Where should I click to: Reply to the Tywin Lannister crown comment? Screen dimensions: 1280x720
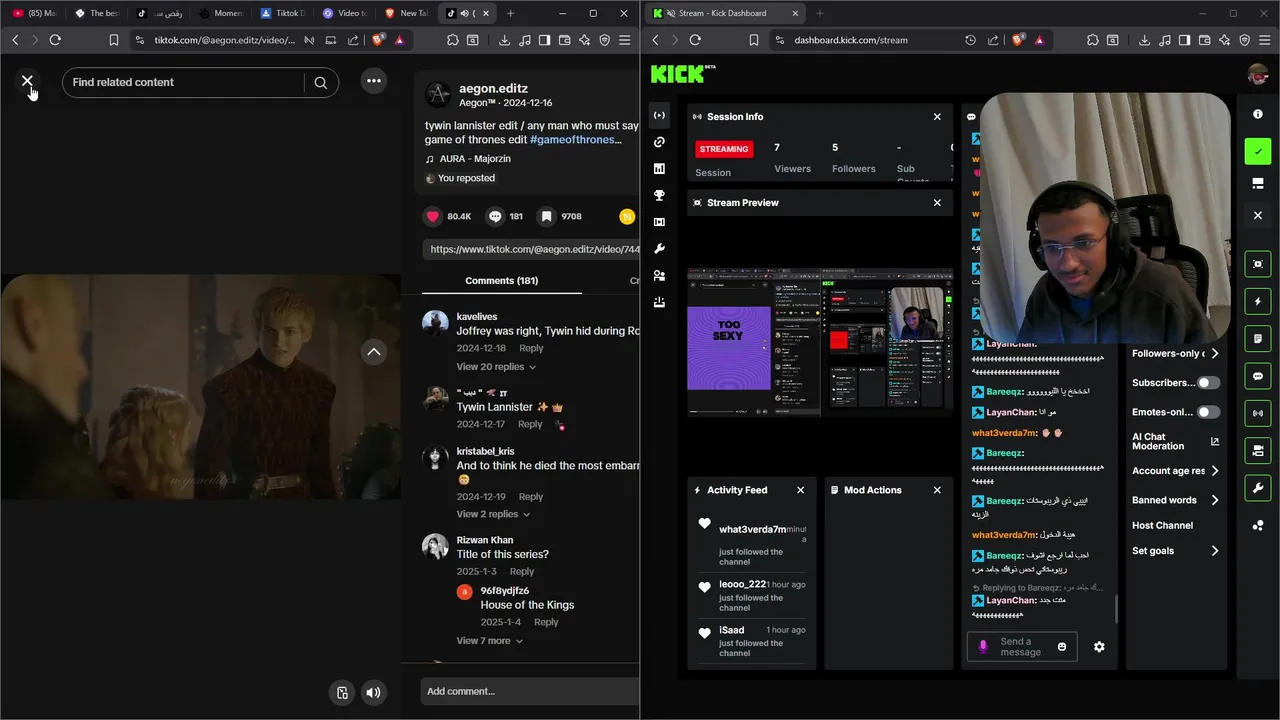(x=530, y=424)
